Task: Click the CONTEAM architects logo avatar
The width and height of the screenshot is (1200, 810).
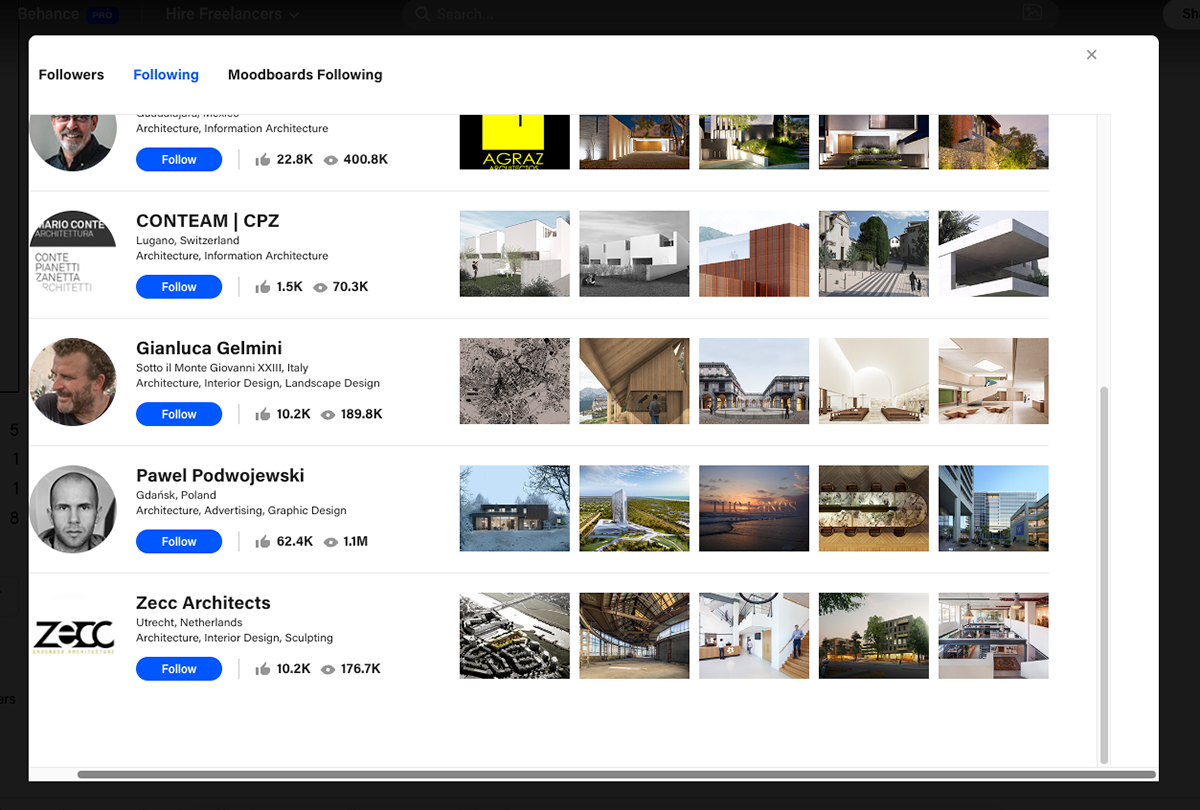Action: coord(73,254)
